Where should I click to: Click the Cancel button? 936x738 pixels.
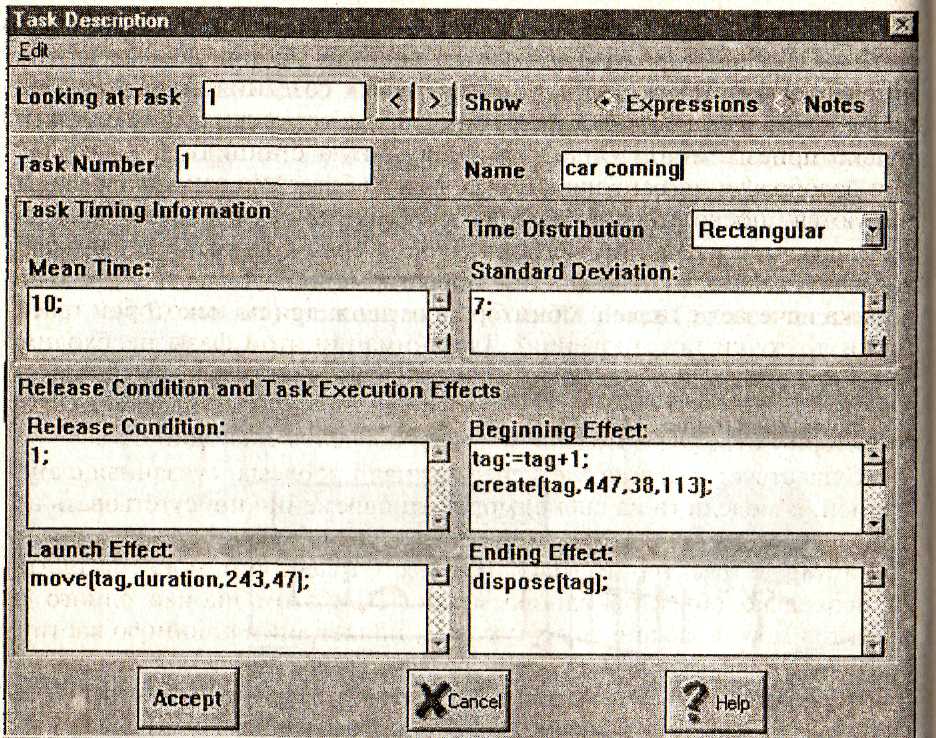click(458, 701)
